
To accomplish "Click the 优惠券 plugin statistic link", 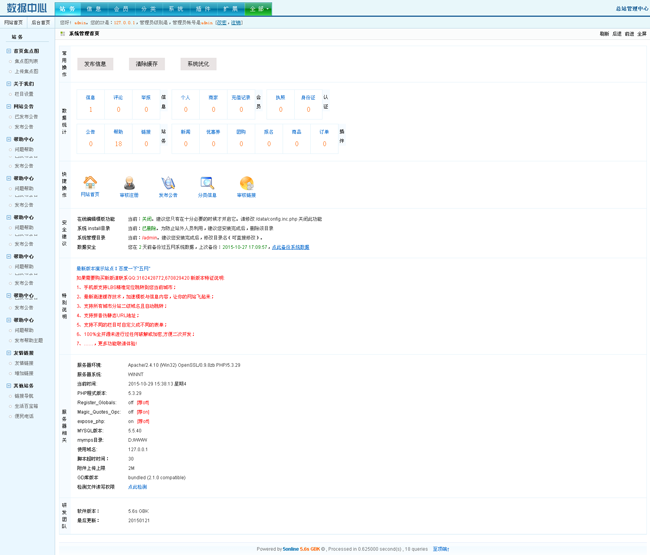I will coord(213,132).
